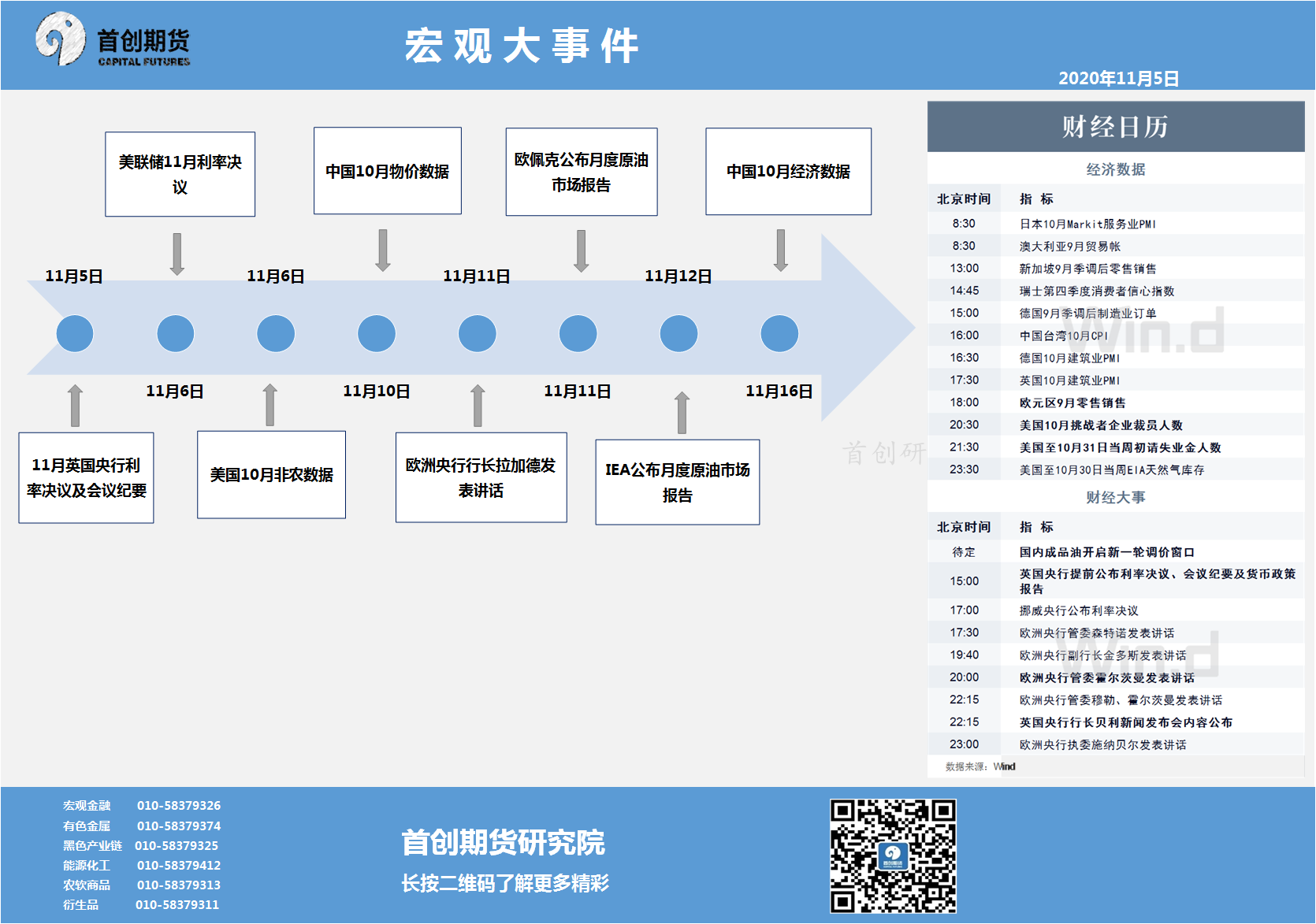Click the timeline dot under the upper 11月5日 label

click(x=75, y=333)
